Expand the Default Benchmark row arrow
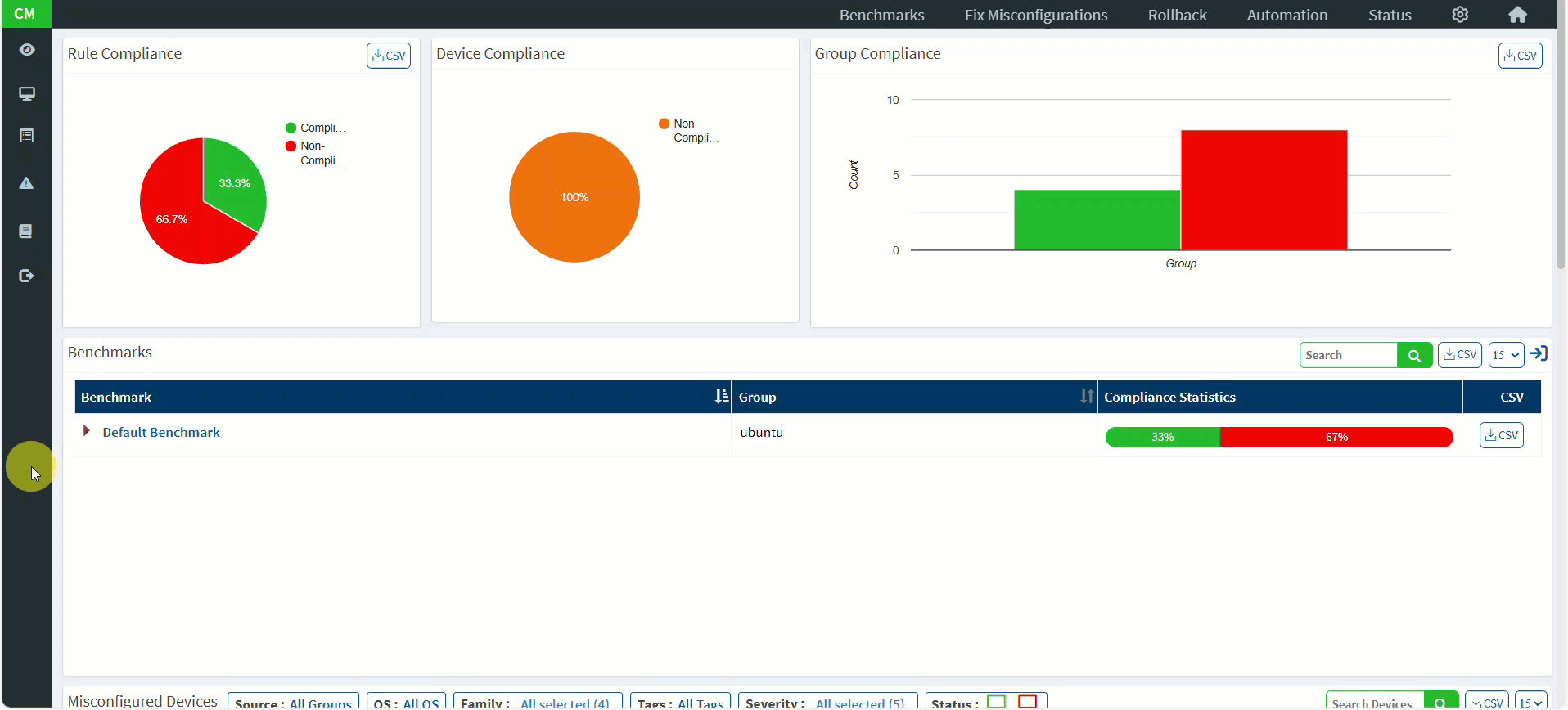The height and width of the screenshot is (710, 1568). (x=87, y=431)
